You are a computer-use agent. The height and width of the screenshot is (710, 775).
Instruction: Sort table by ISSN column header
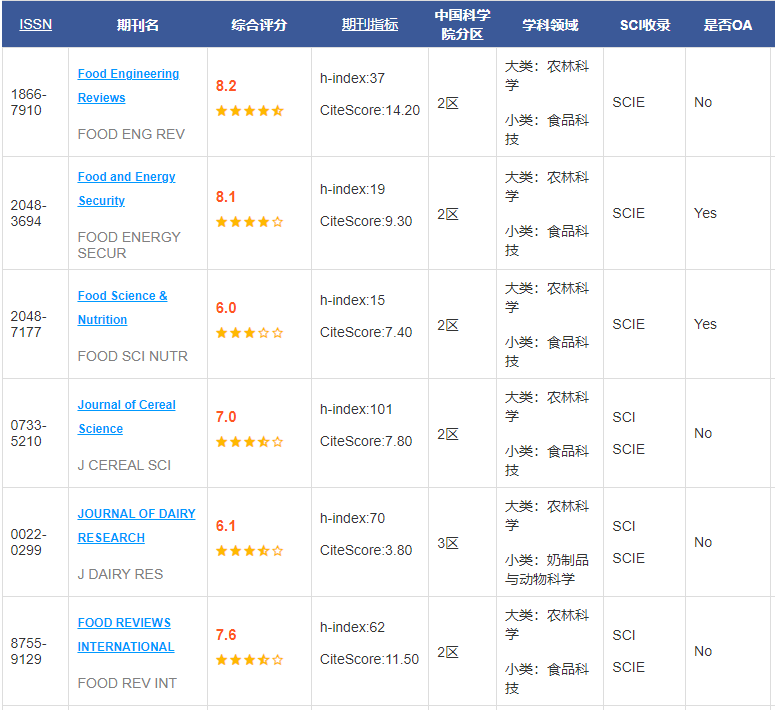click(x=35, y=24)
